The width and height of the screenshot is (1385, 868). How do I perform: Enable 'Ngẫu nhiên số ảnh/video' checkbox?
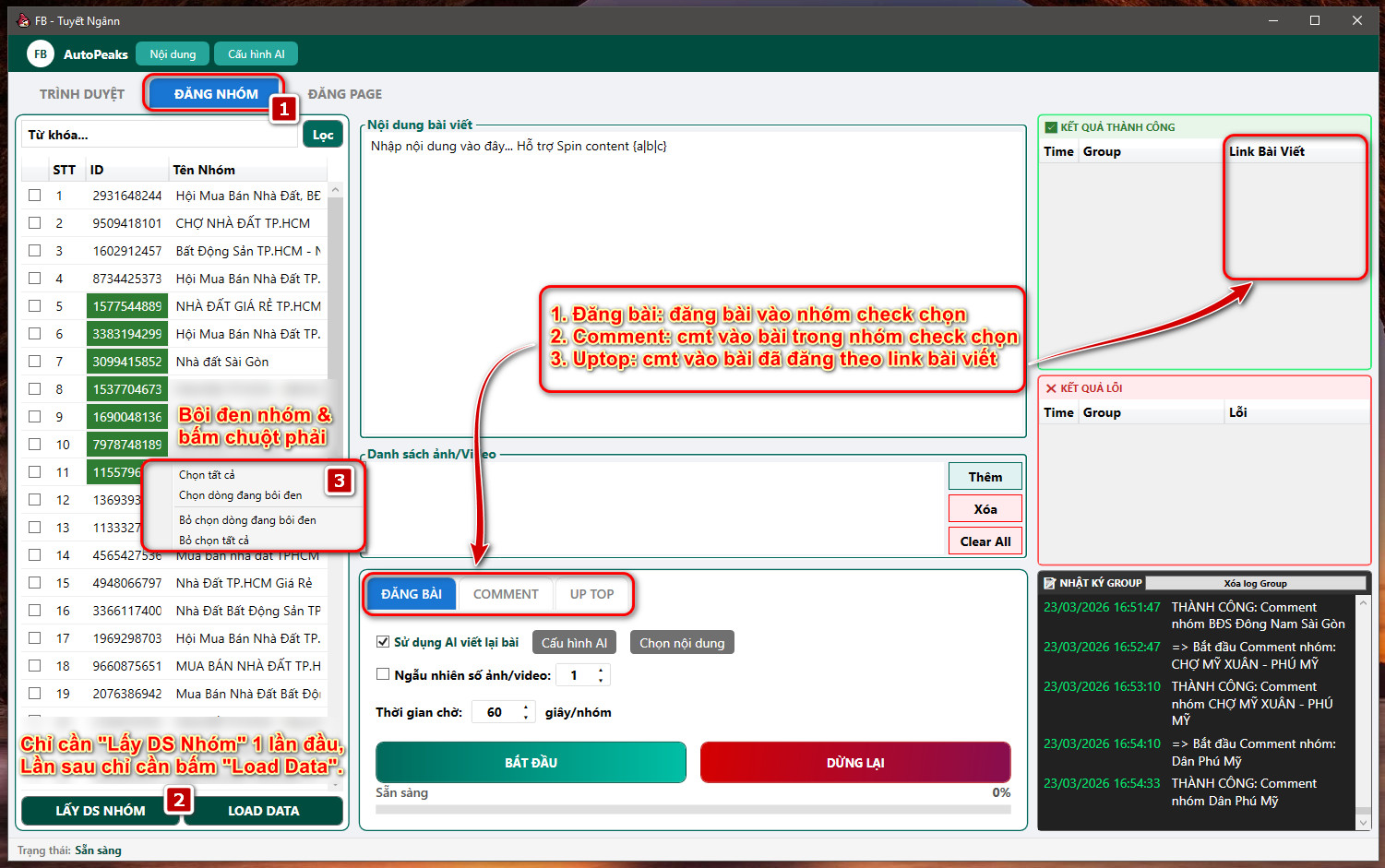[383, 674]
